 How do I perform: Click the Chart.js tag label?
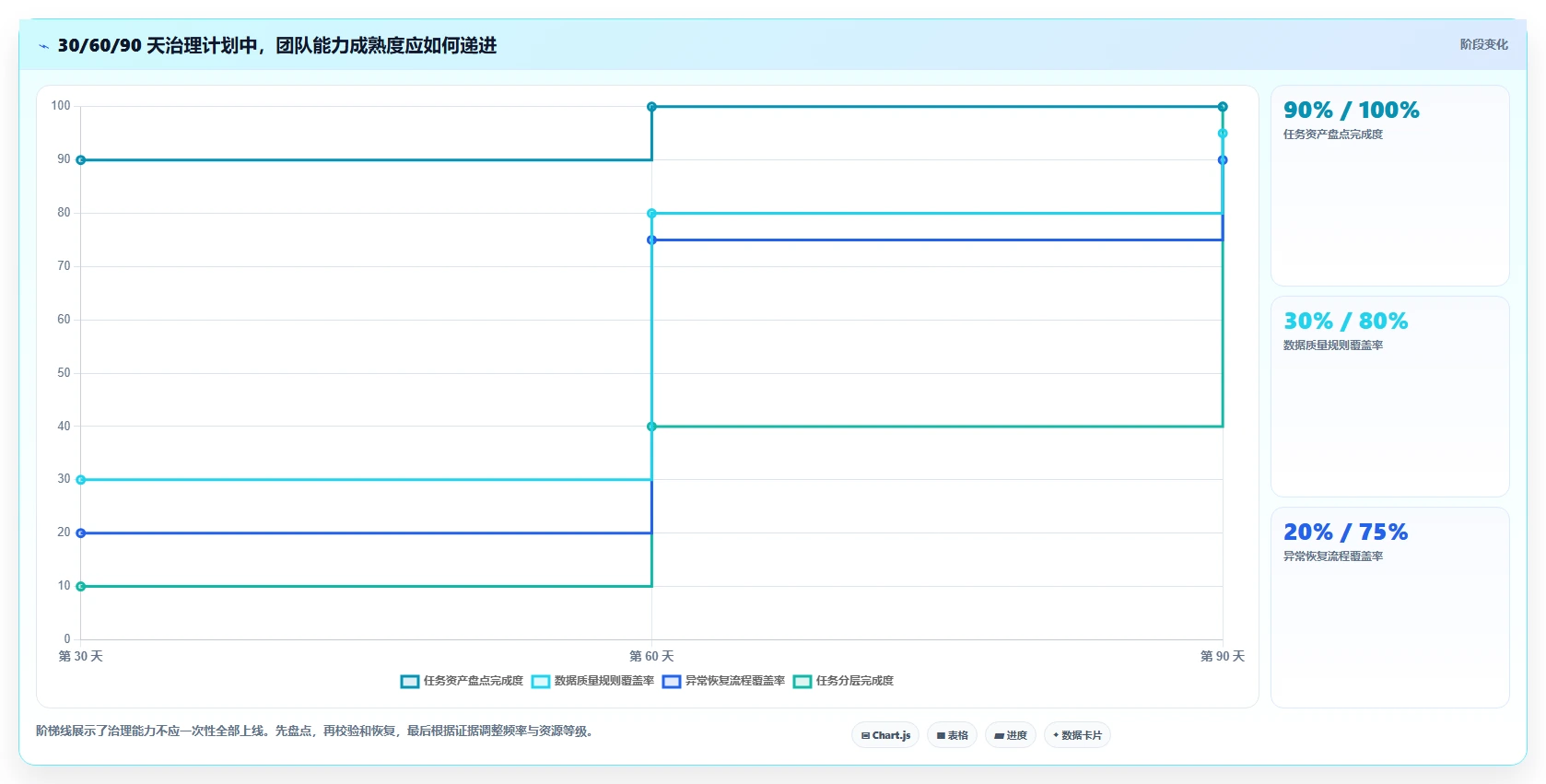coord(891,735)
